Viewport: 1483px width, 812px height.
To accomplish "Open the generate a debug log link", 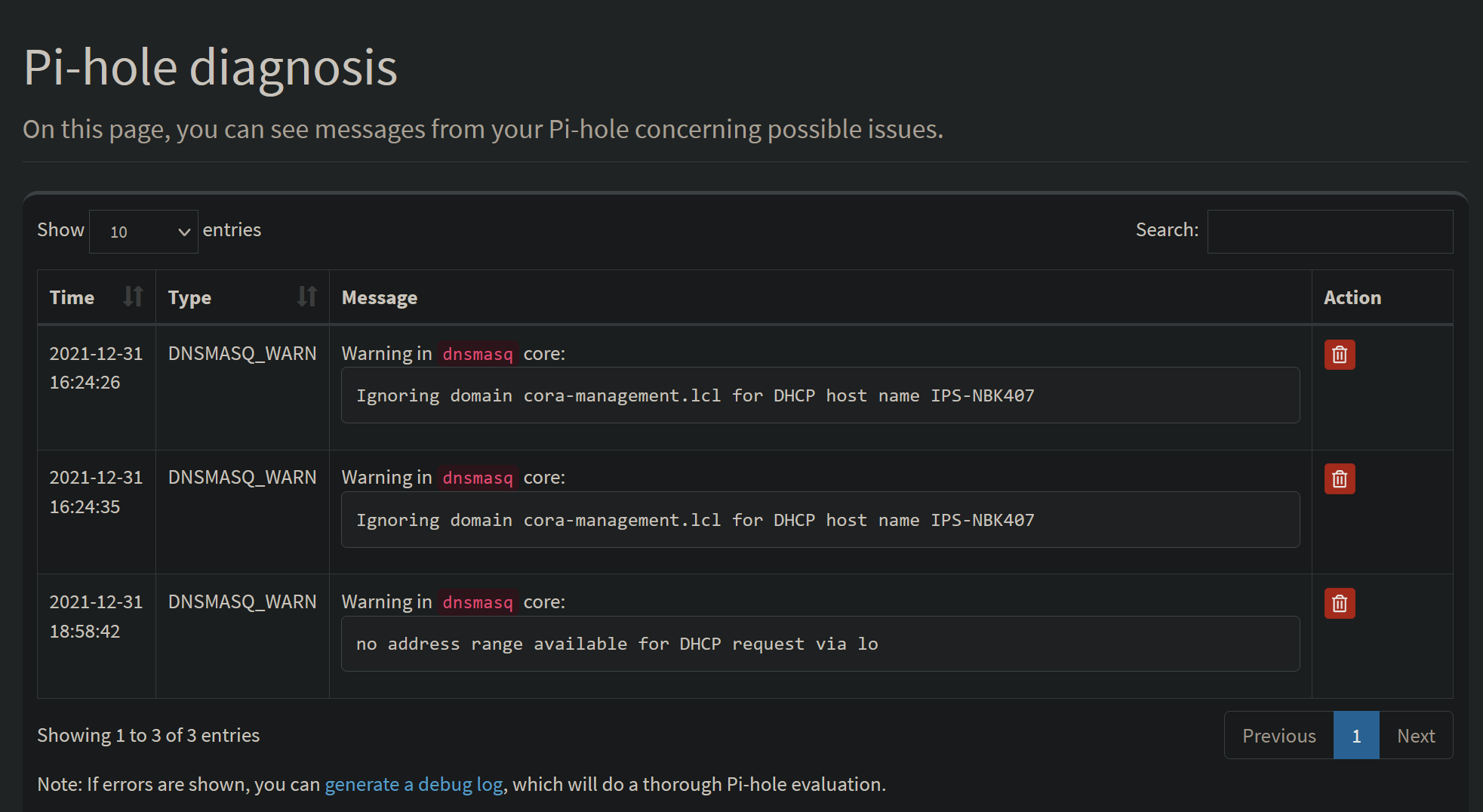I will coord(414,785).
